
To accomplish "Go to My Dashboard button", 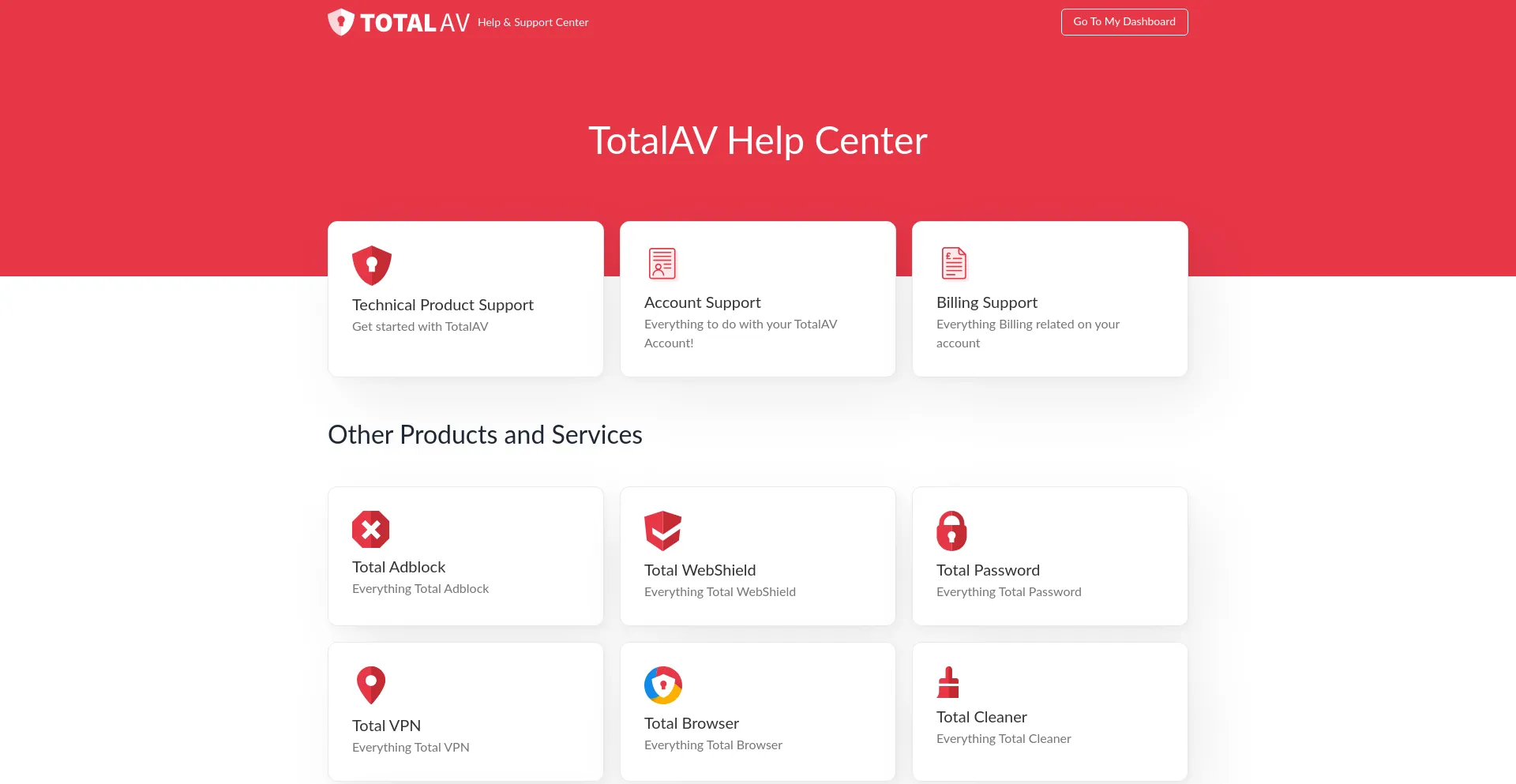I will 1124,22.
